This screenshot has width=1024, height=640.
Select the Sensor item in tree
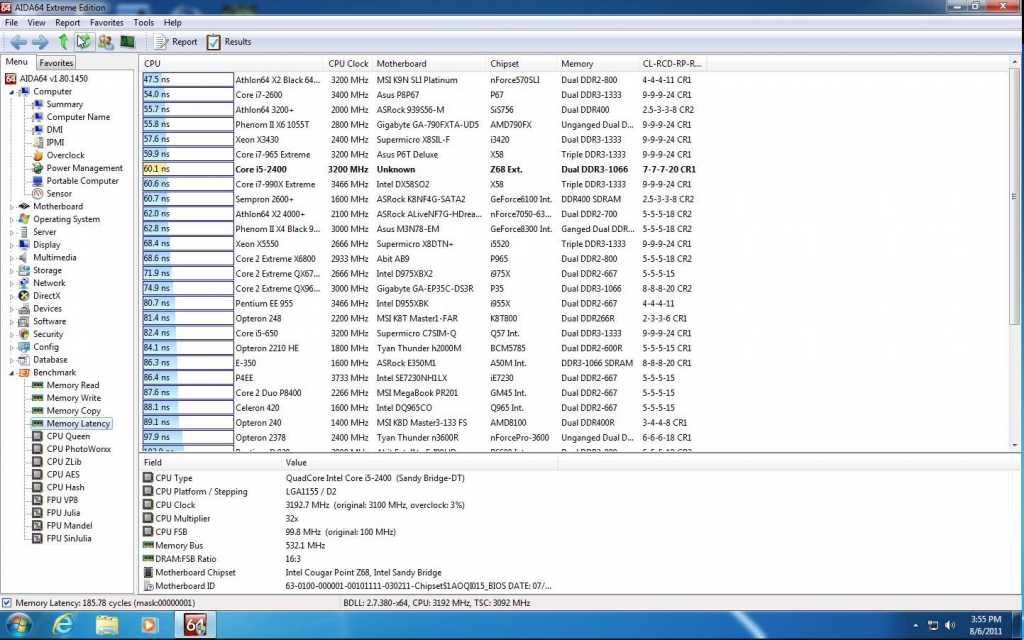pyautogui.click(x=59, y=194)
